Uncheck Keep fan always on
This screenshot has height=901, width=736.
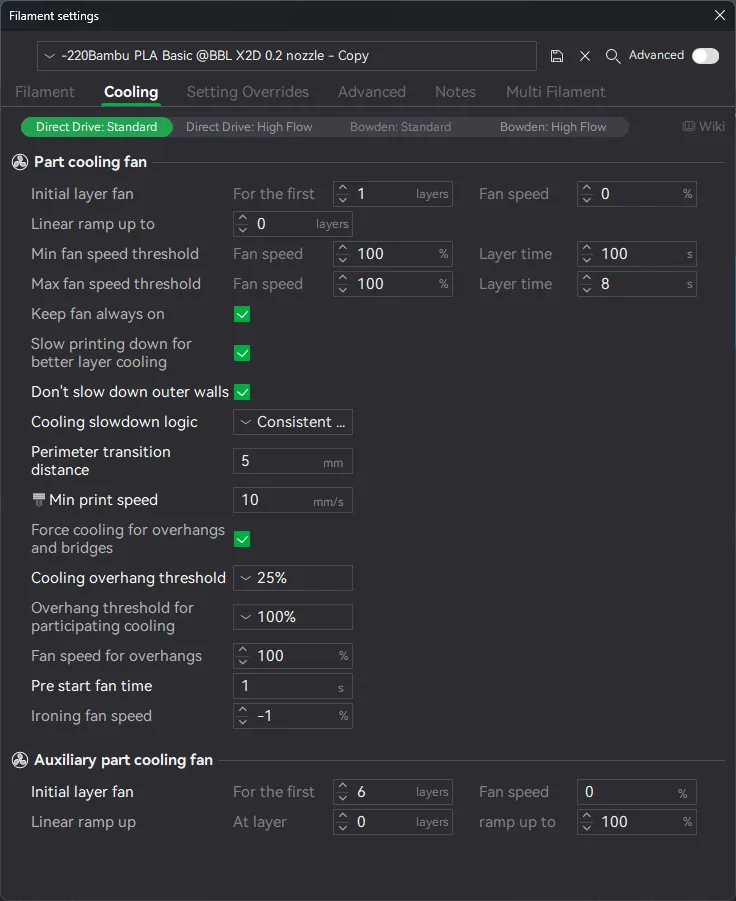tap(242, 314)
